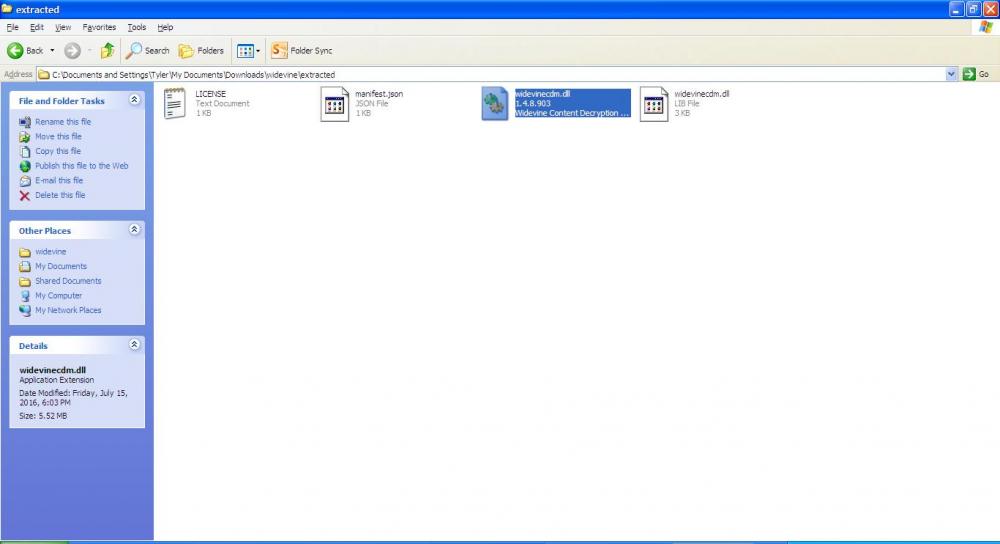The width and height of the screenshot is (1000, 544).
Task: Launch Folder Sync from toolbar
Action: click(302, 50)
